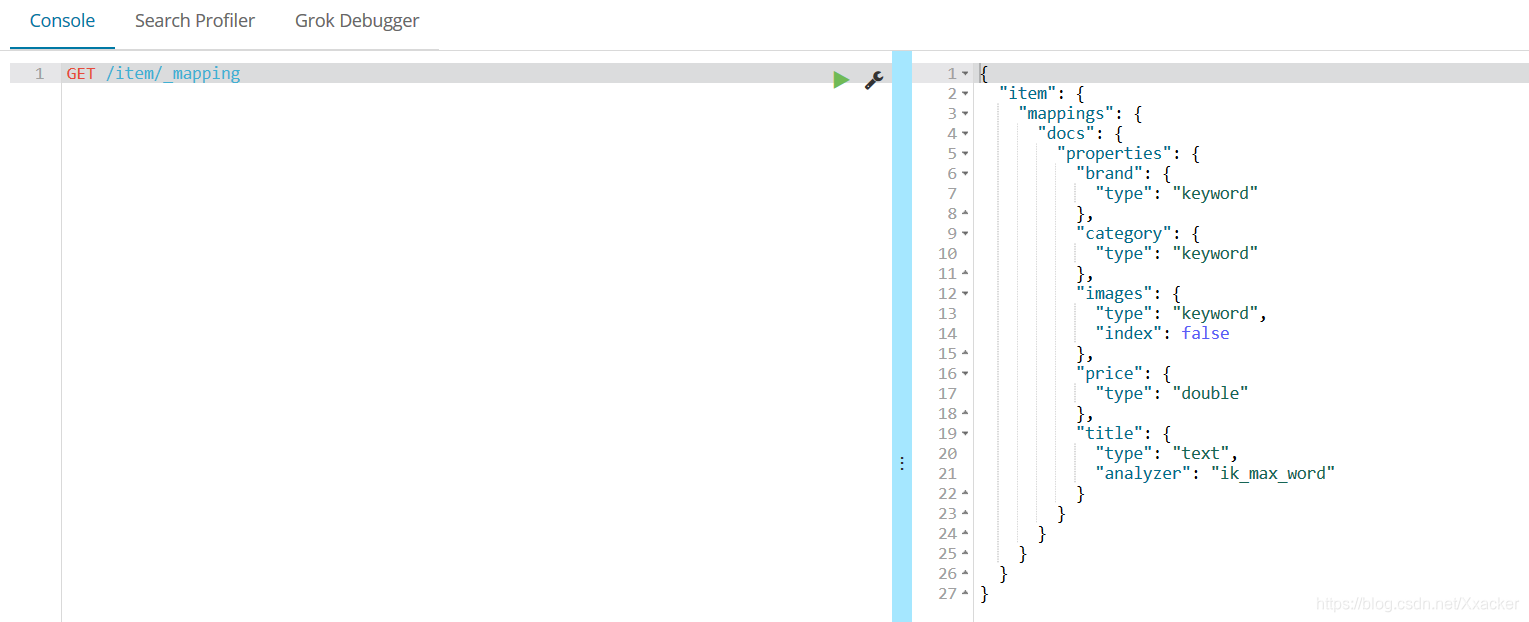The image size is (1529, 622).
Task: Click the "properties" key in the response
Action: click(x=1114, y=153)
